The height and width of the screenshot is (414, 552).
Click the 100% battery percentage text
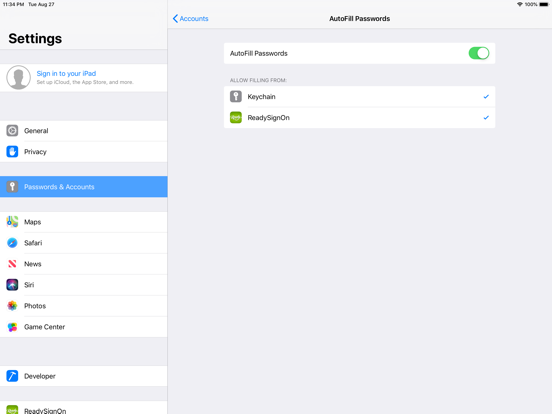click(531, 4)
